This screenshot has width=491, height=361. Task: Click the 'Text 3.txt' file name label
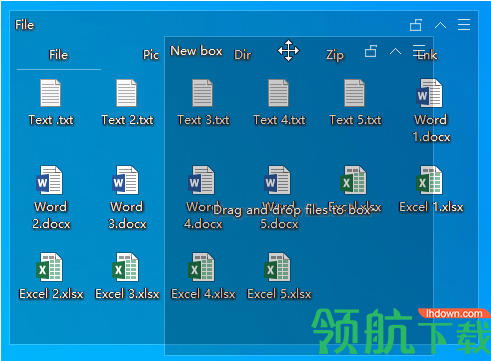204,120
